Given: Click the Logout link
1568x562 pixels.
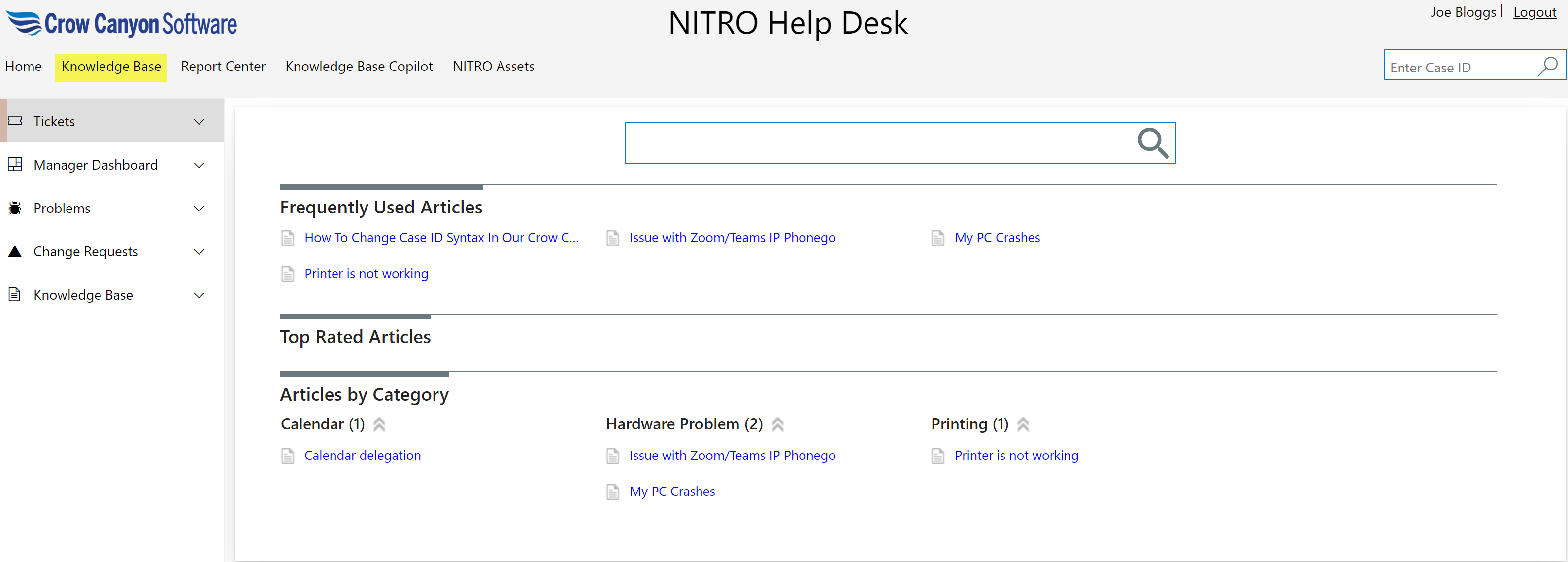Looking at the screenshot, I should click(x=1534, y=12).
